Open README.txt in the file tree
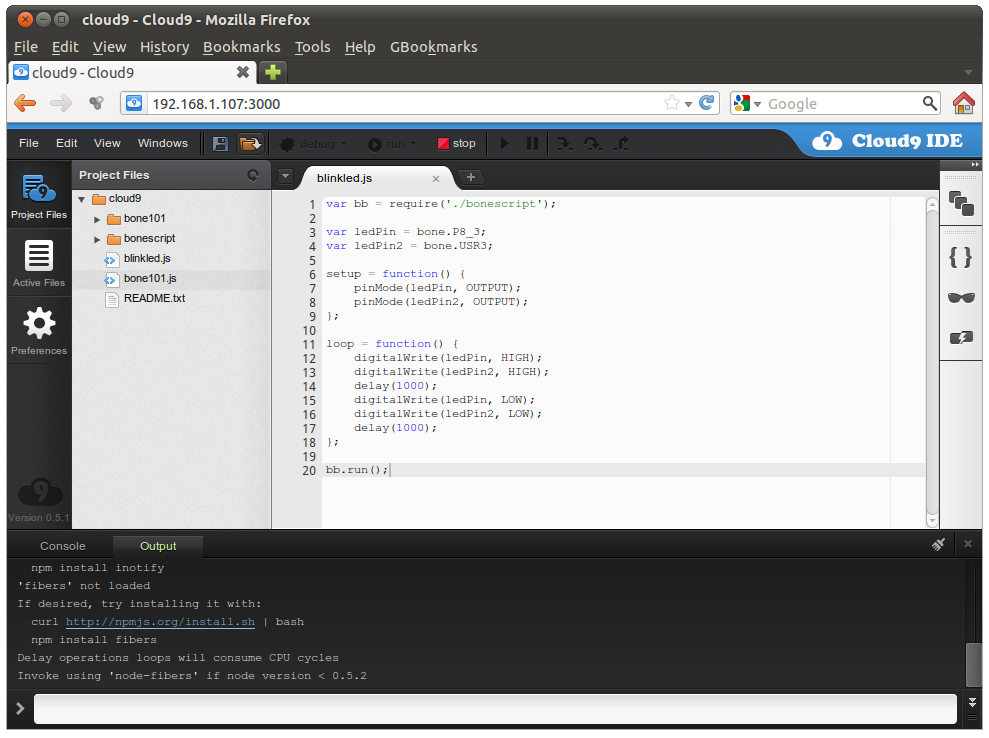The image size is (989, 738). pos(155,298)
